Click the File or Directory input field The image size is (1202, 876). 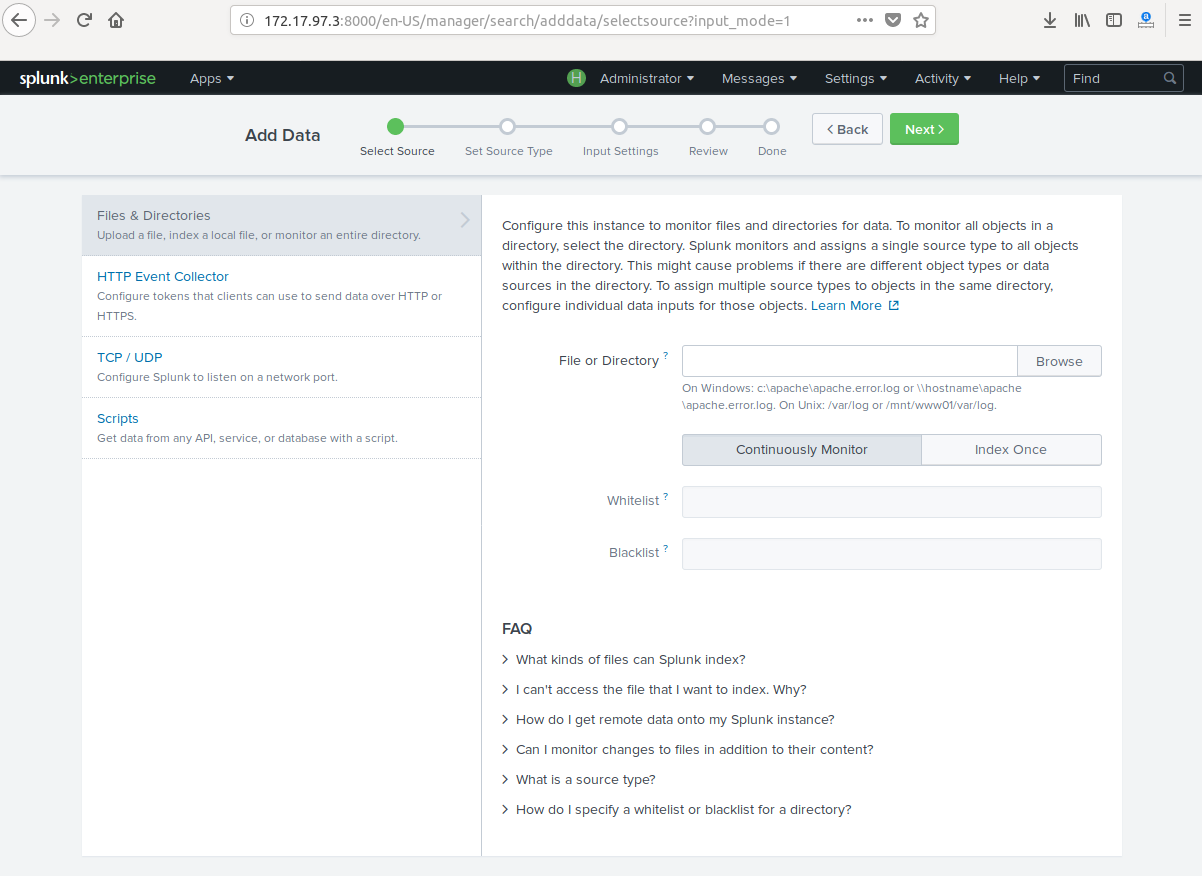[849, 361]
